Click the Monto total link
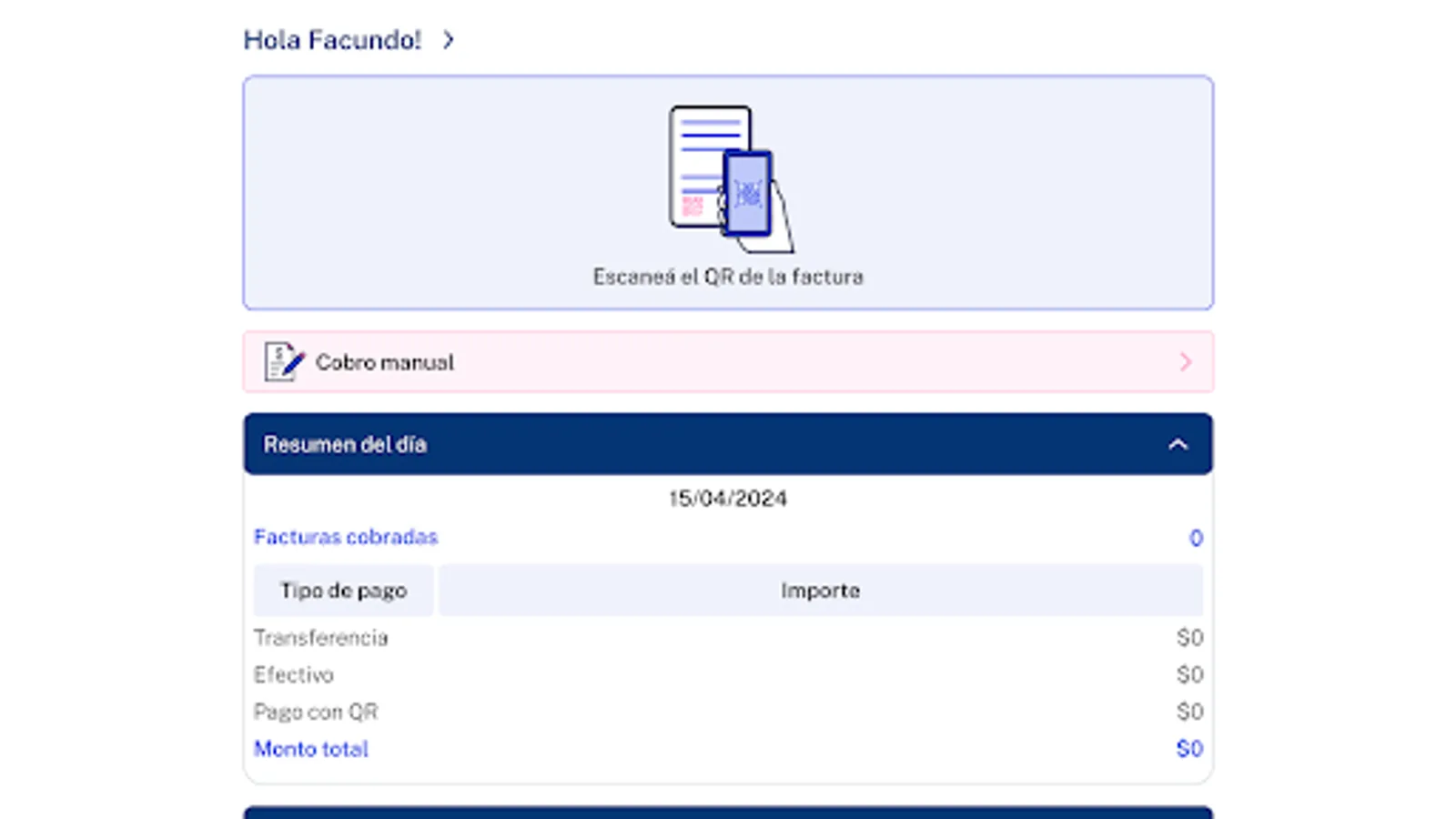 (310, 748)
